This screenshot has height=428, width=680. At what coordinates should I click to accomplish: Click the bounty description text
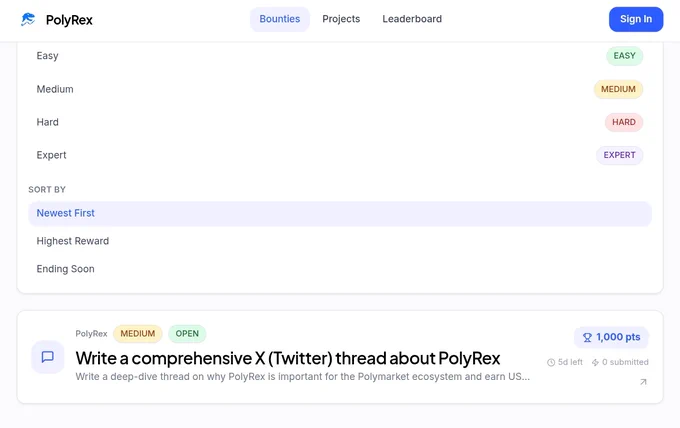[302, 377]
